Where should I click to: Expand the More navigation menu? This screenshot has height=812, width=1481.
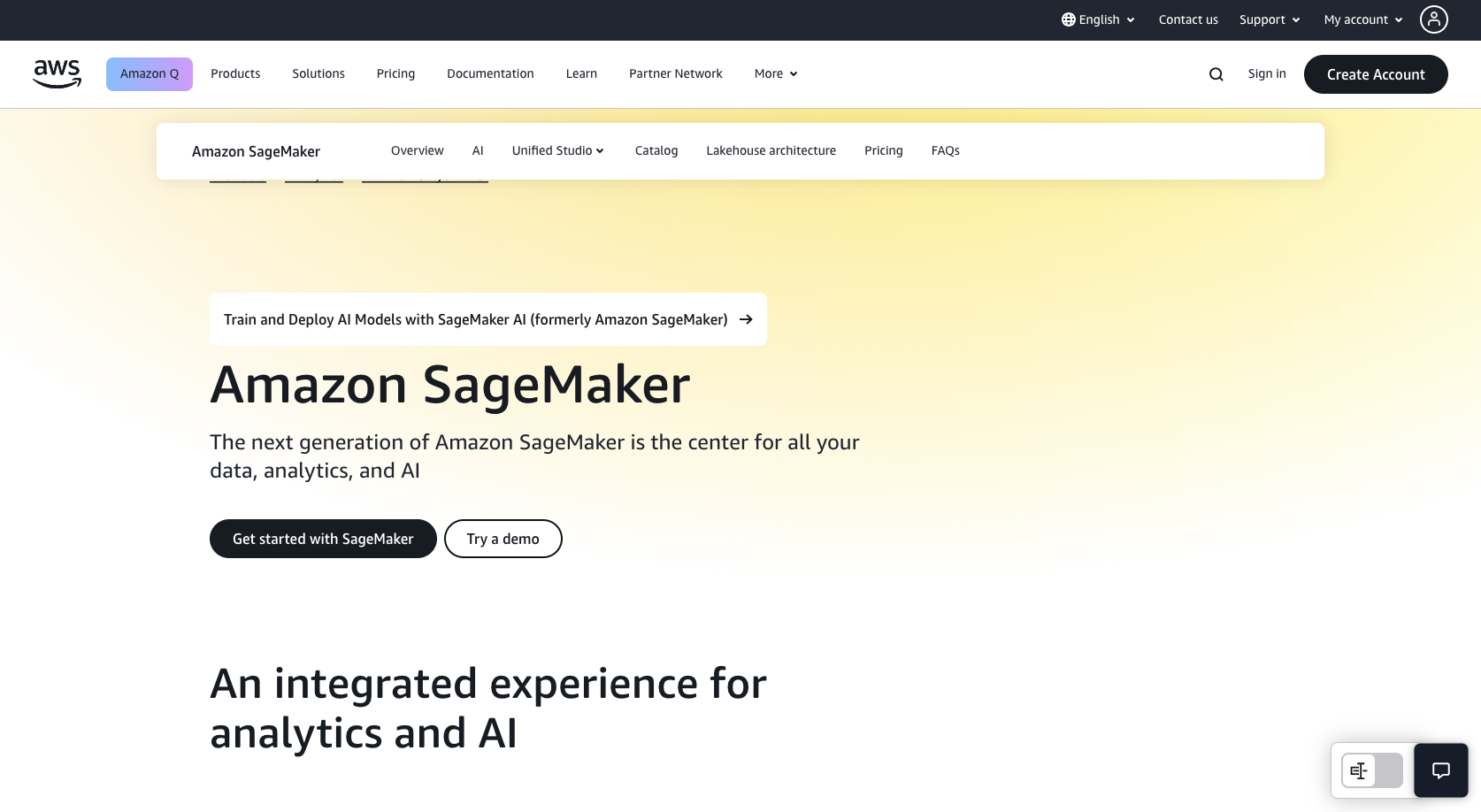[776, 73]
